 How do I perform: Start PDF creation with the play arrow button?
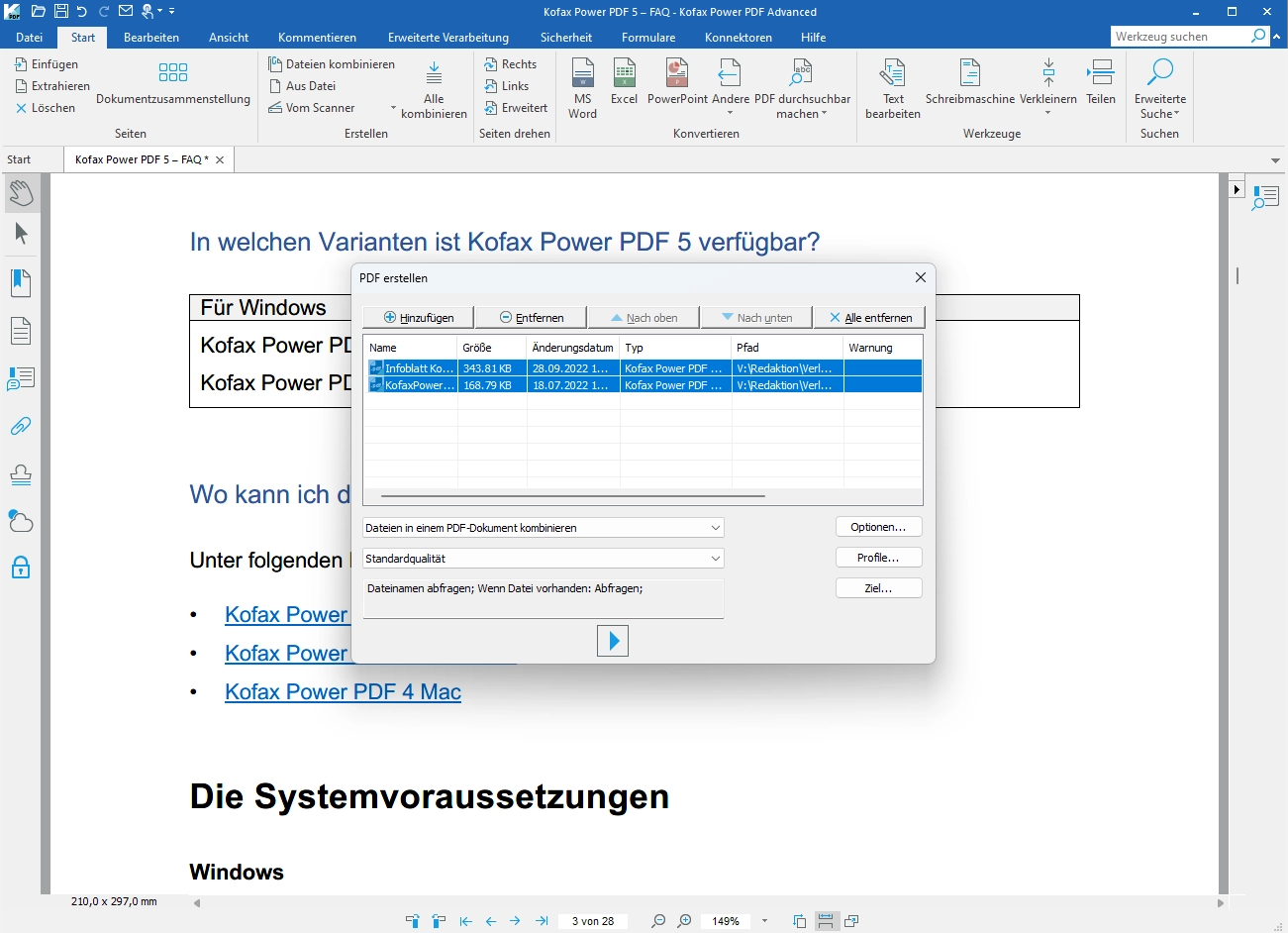click(x=613, y=641)
